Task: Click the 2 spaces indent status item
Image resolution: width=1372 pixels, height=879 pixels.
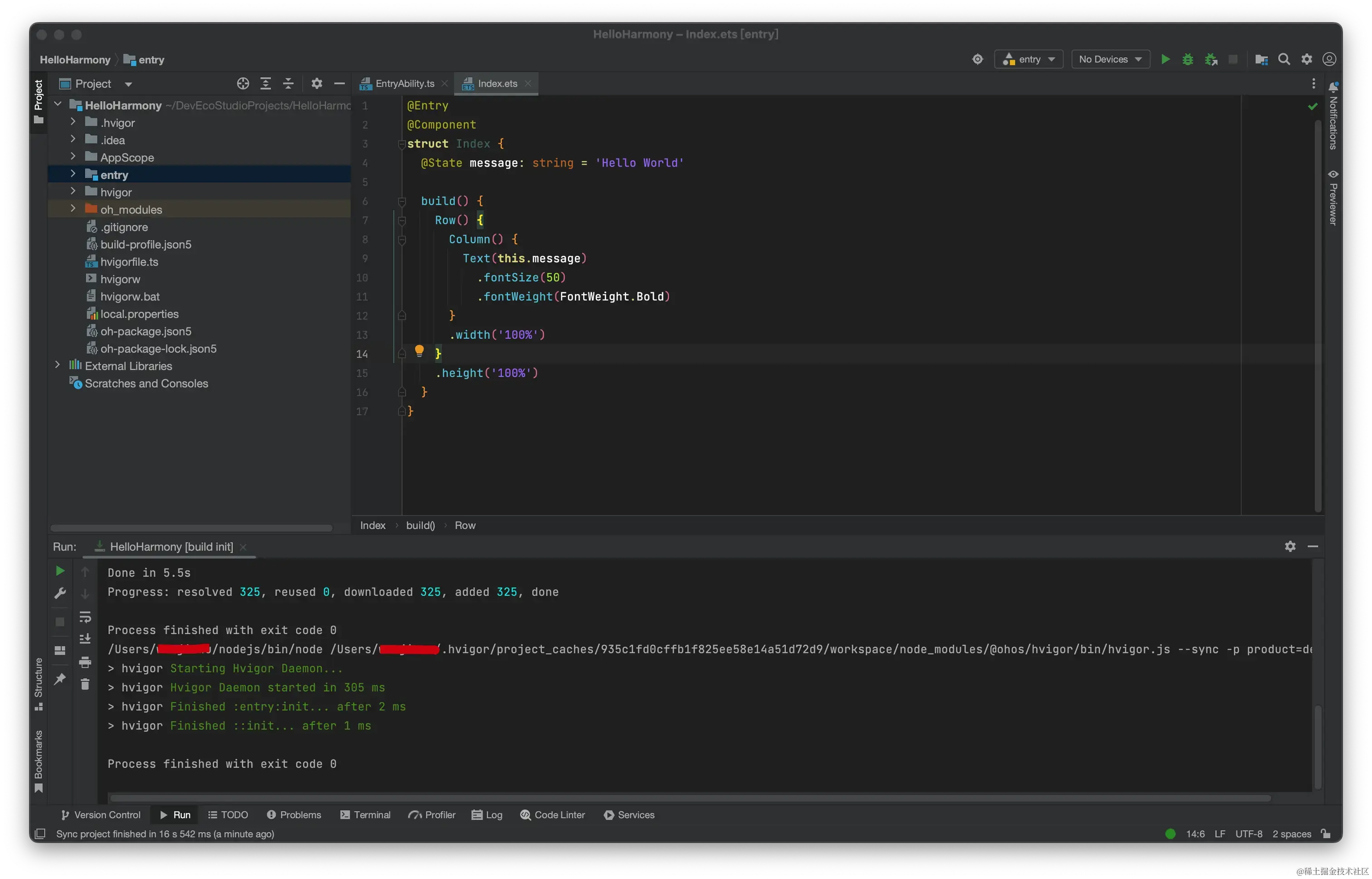Action: [1292, 834]
